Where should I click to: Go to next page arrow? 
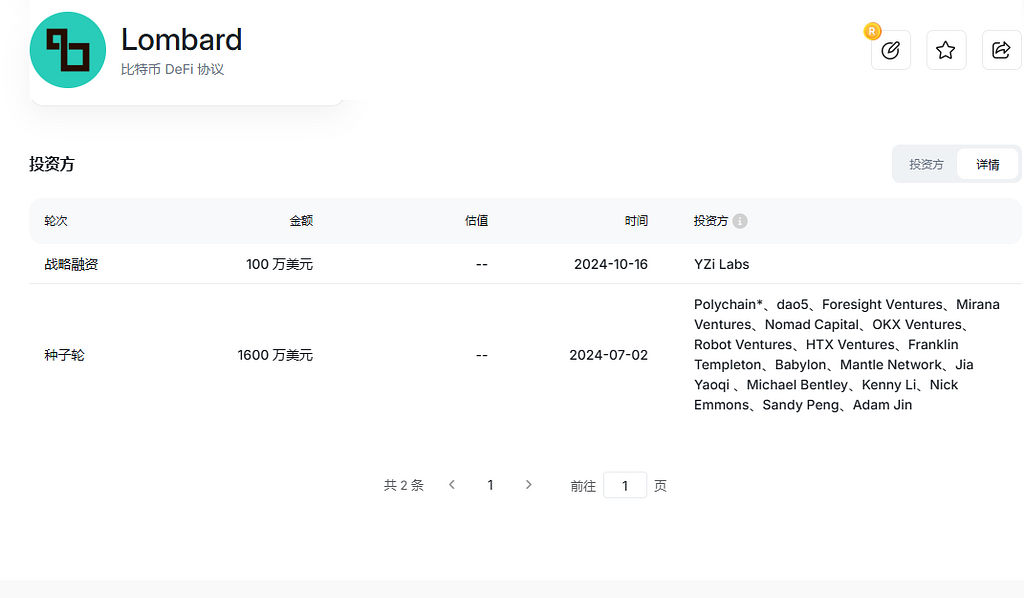[x=529, y=485]
